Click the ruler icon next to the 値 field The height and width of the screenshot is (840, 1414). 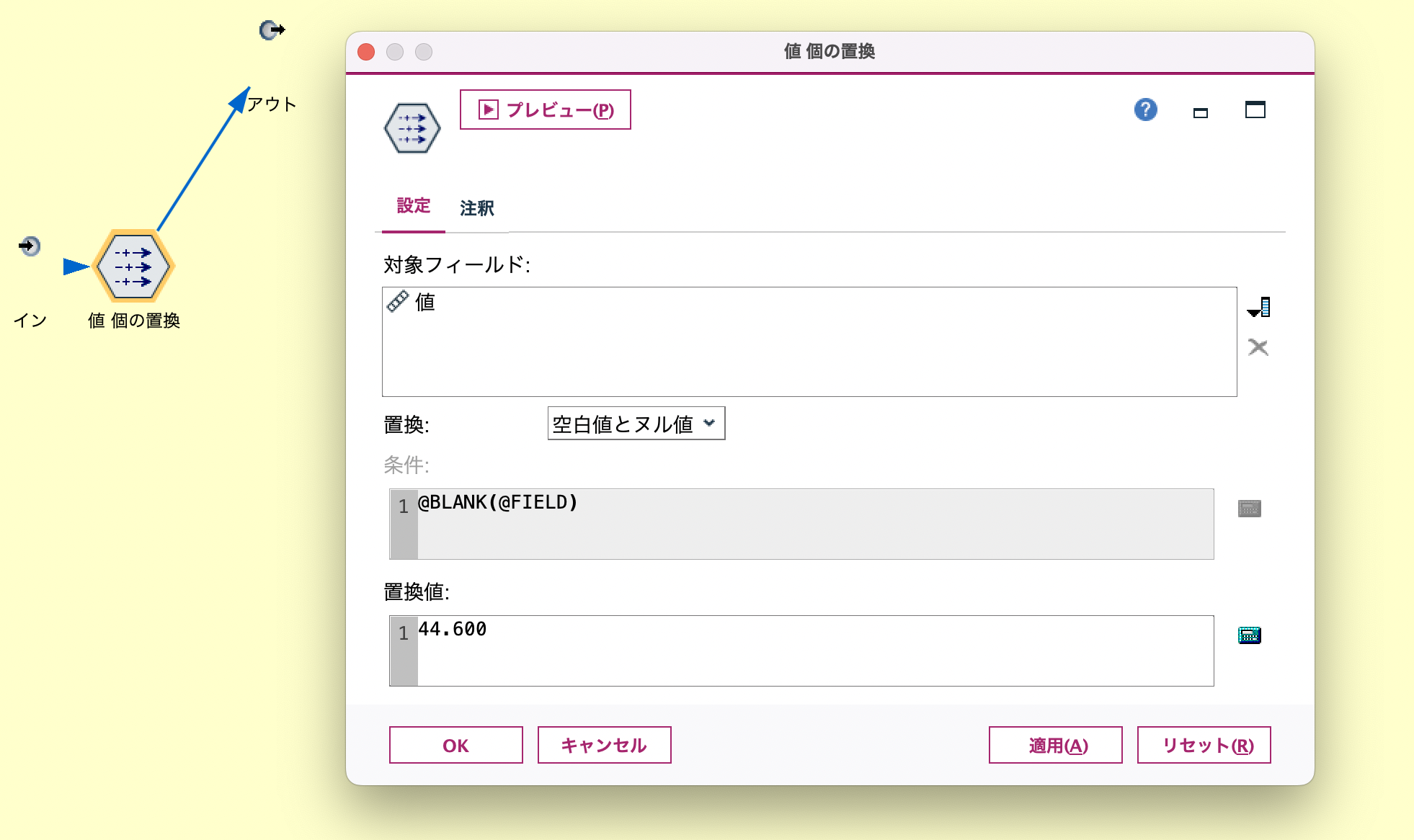point(397,302)
